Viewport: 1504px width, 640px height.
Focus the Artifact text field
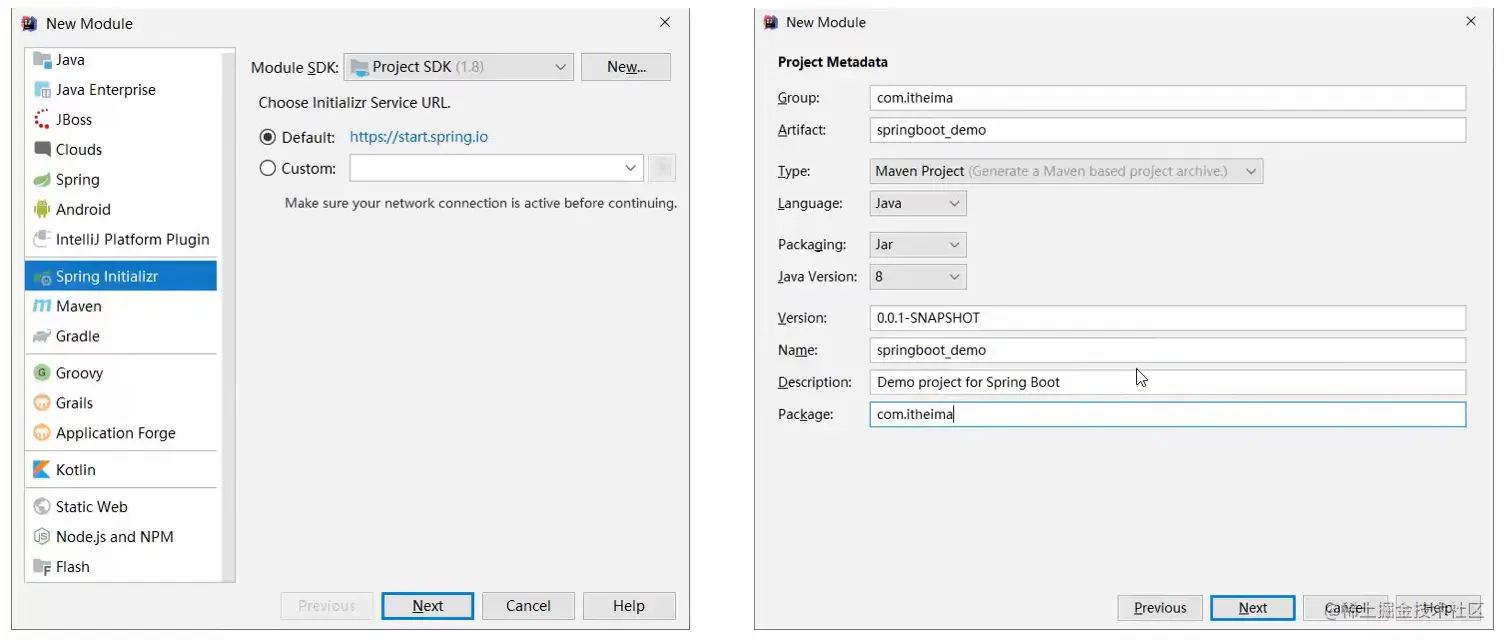tap(1167, 130)
